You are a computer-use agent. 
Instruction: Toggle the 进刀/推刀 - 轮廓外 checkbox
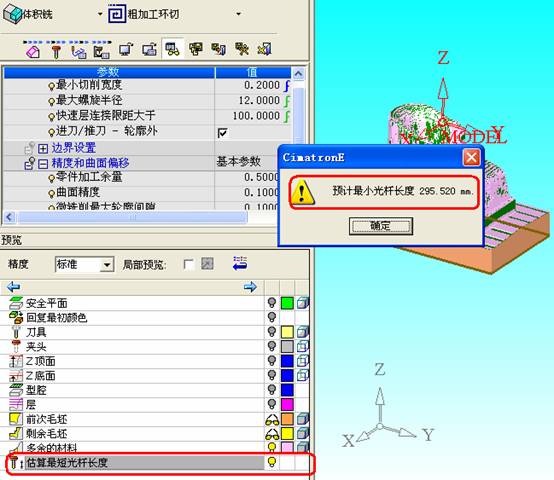(x=223, y=133)
